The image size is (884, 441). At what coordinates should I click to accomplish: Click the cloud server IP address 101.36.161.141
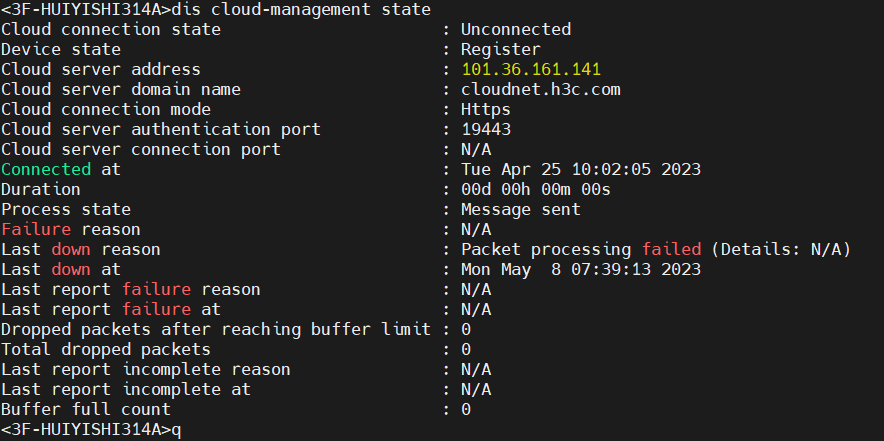point(531,70)
